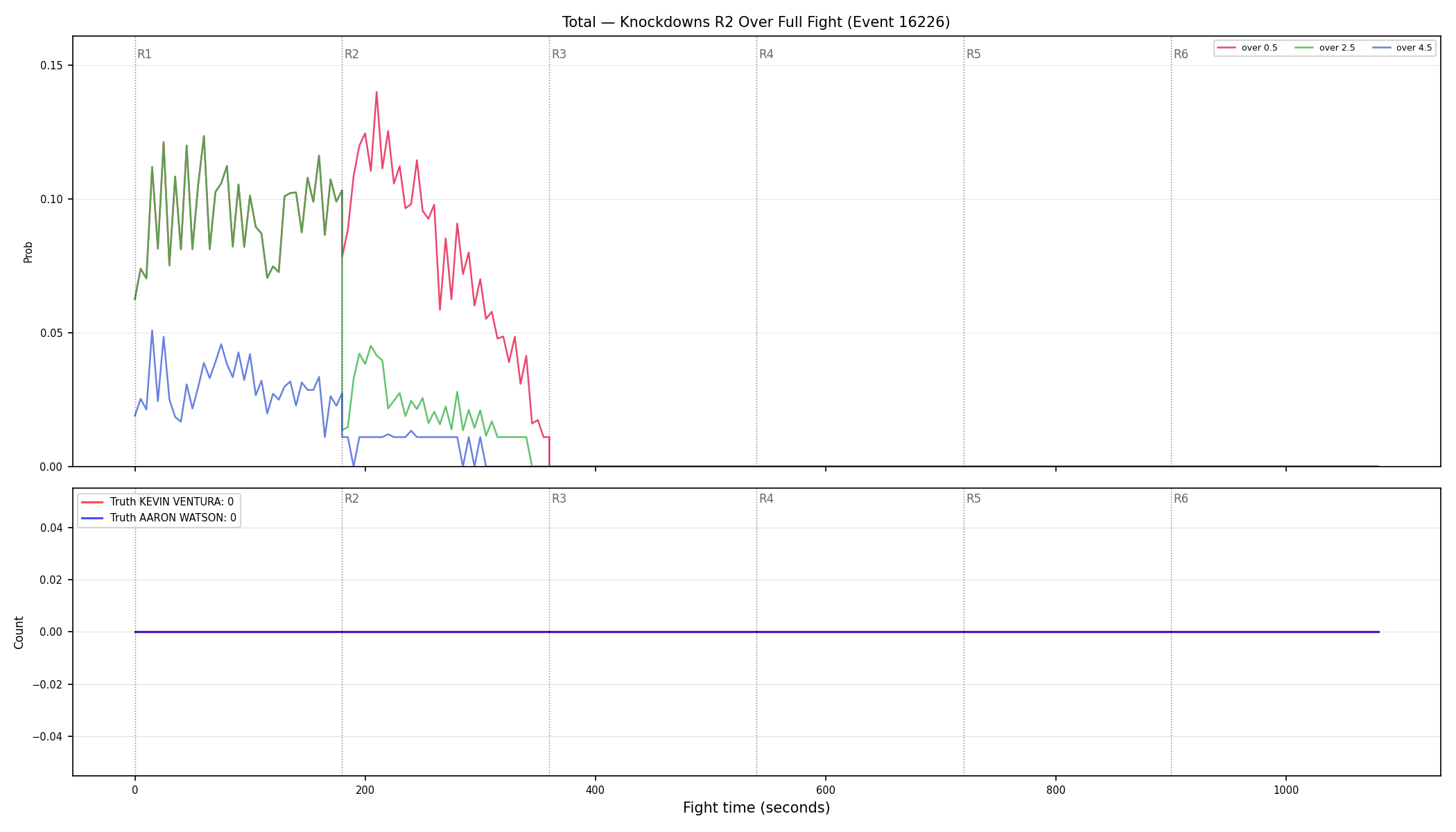The height and width of the screenshot is (832, 1456).
Task: Click the R1 round label in the top chart
Action: click(x=144, y=54)
